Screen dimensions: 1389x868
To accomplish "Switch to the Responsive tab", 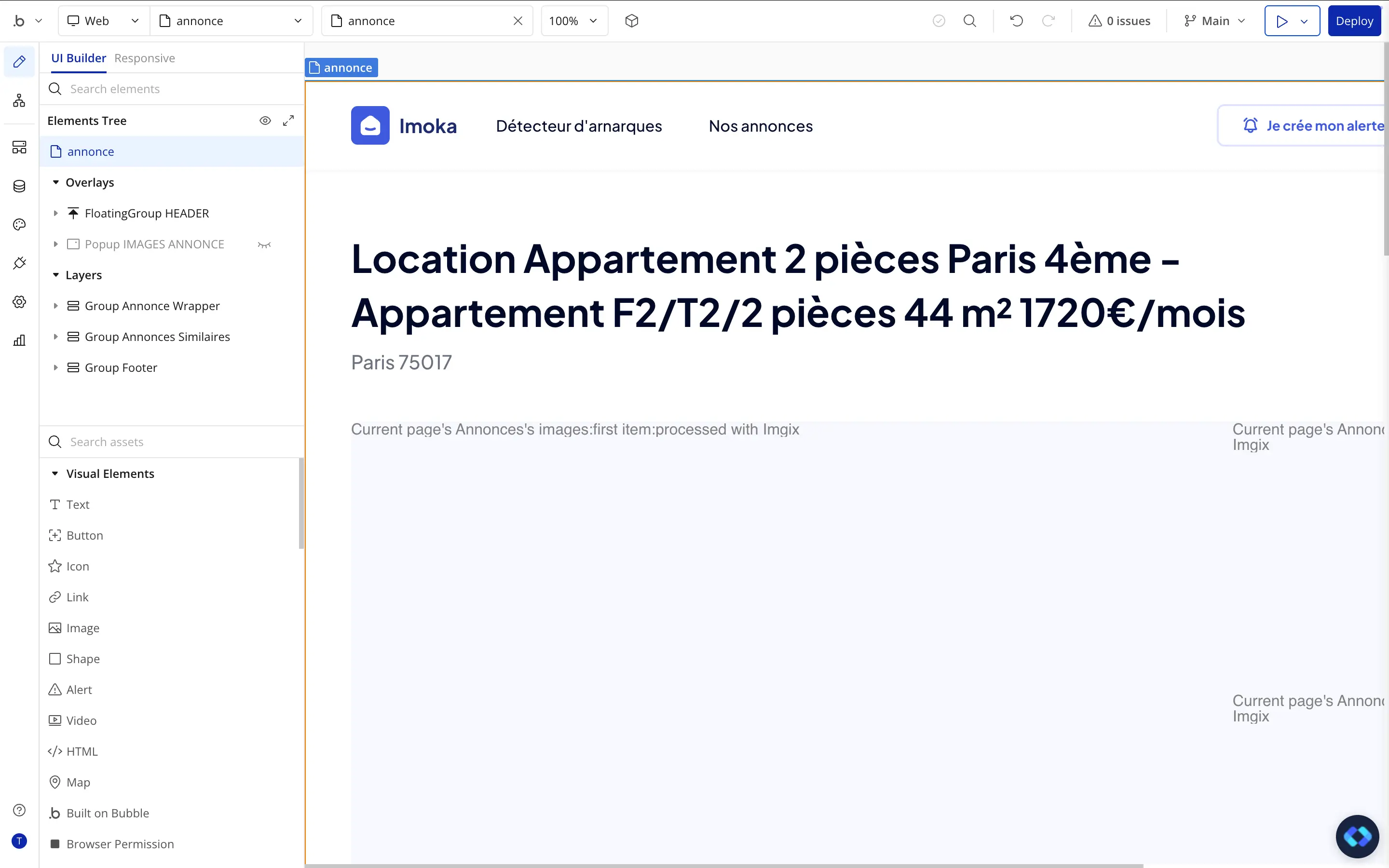I will pos(145,58).
